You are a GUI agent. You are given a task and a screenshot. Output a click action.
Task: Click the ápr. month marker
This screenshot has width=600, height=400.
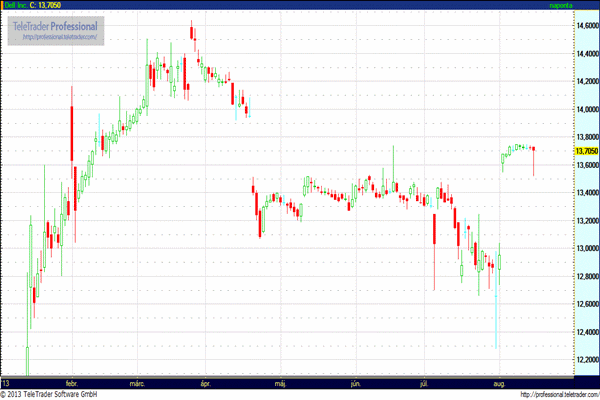(206, 383)
